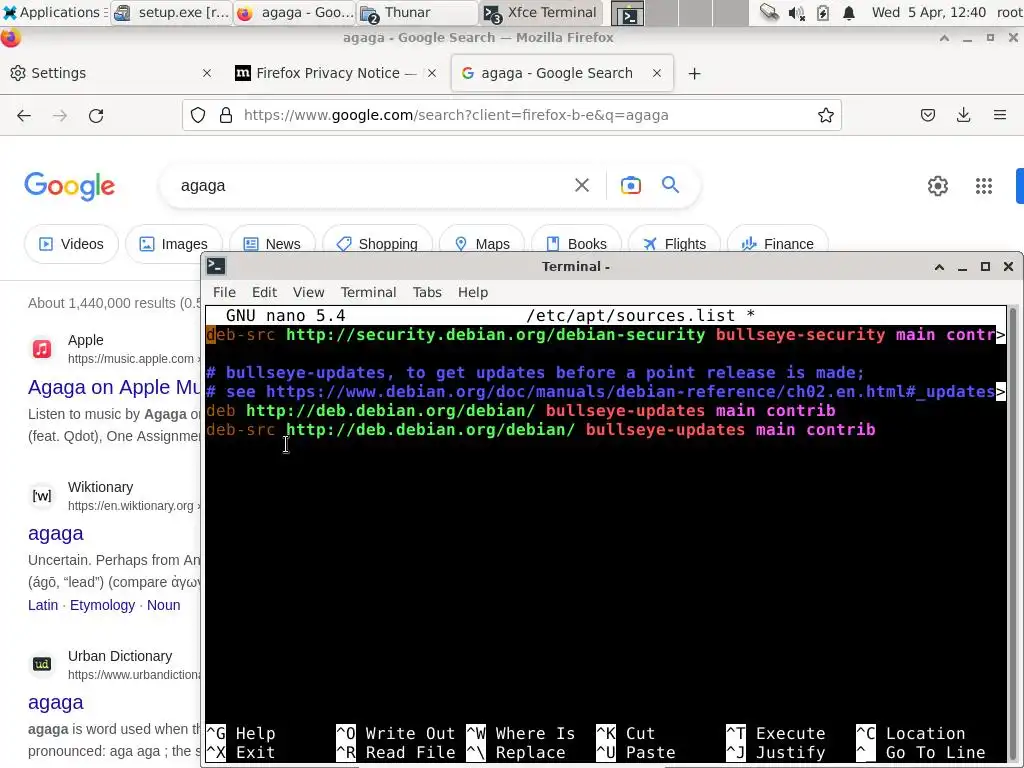
Task: Go back using Firefox back arrow
Action: point(24,116)
